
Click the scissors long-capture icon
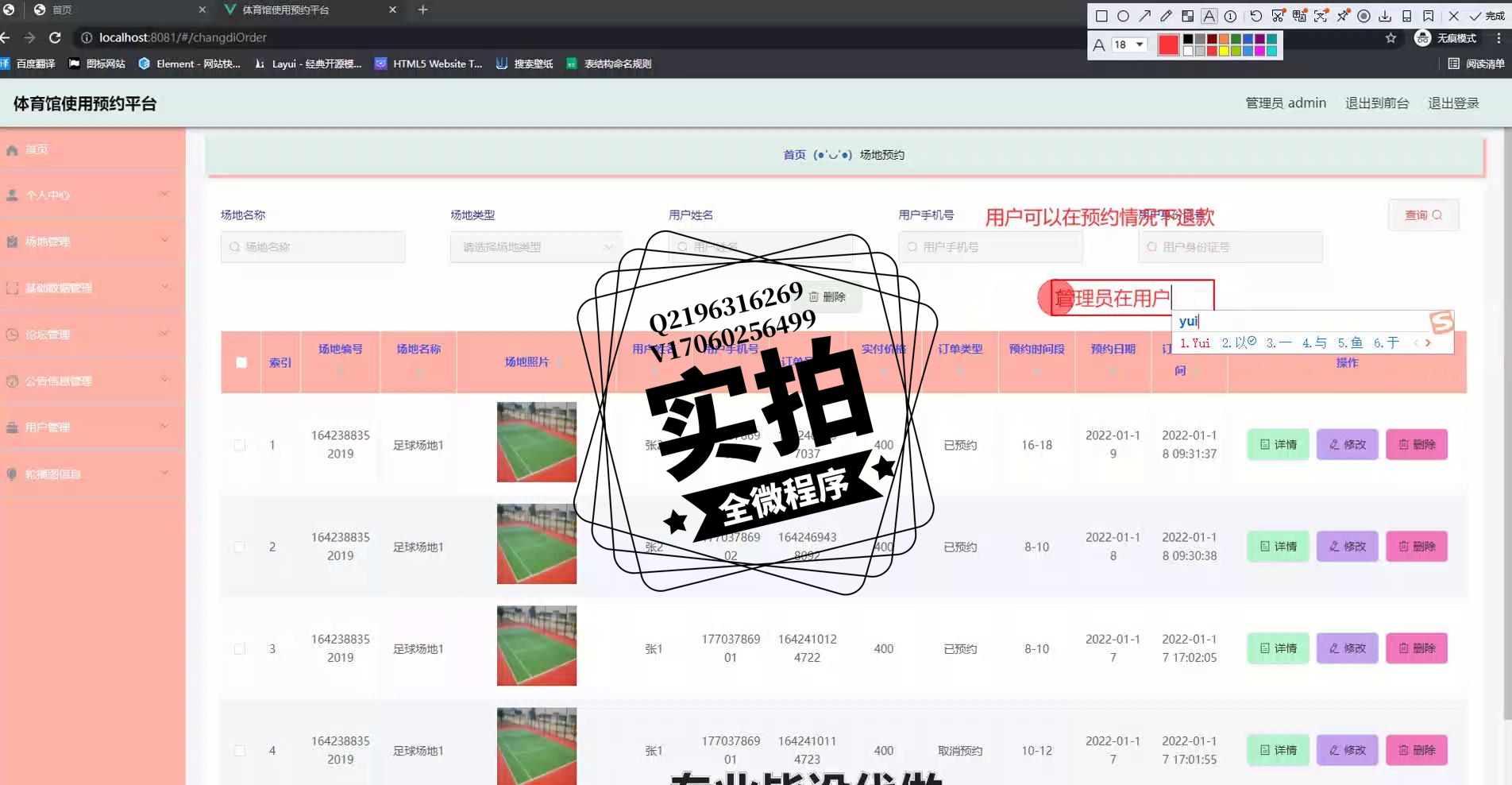point(1278,16)
